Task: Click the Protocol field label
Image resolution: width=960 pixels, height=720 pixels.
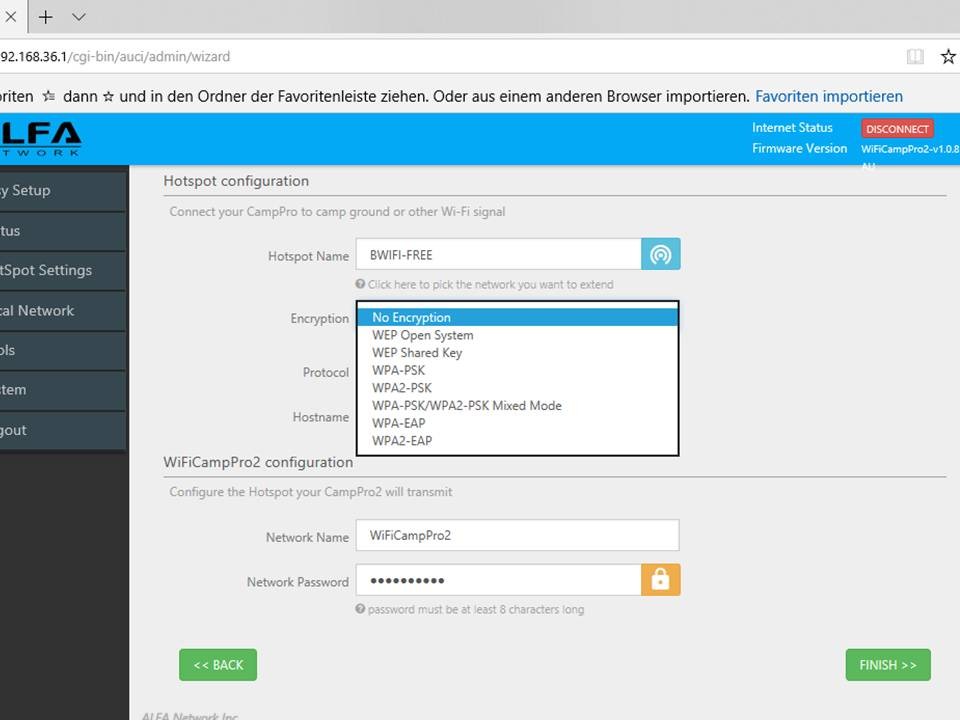Action: click(x=326, y=372)
